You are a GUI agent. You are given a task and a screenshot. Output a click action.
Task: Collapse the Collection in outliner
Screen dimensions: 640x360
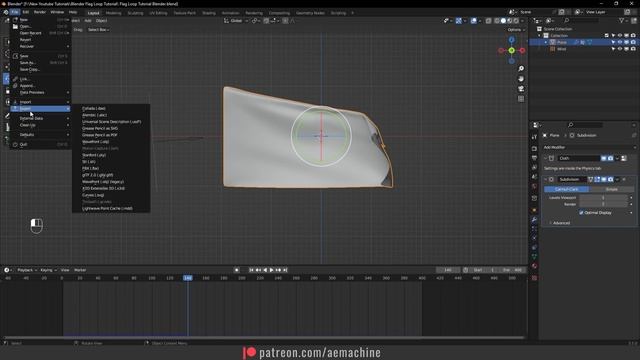tap(539, 36)
